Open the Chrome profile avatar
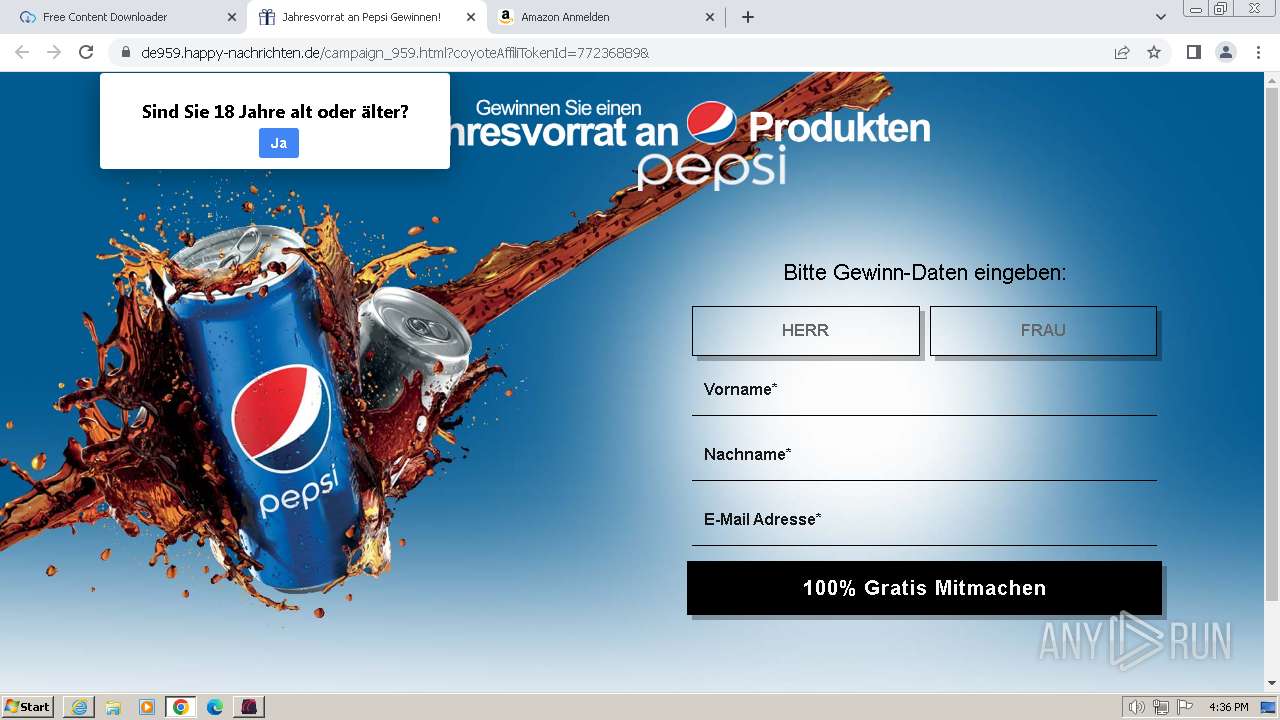Screen dimensions: 1280x720 (1226, 52)
